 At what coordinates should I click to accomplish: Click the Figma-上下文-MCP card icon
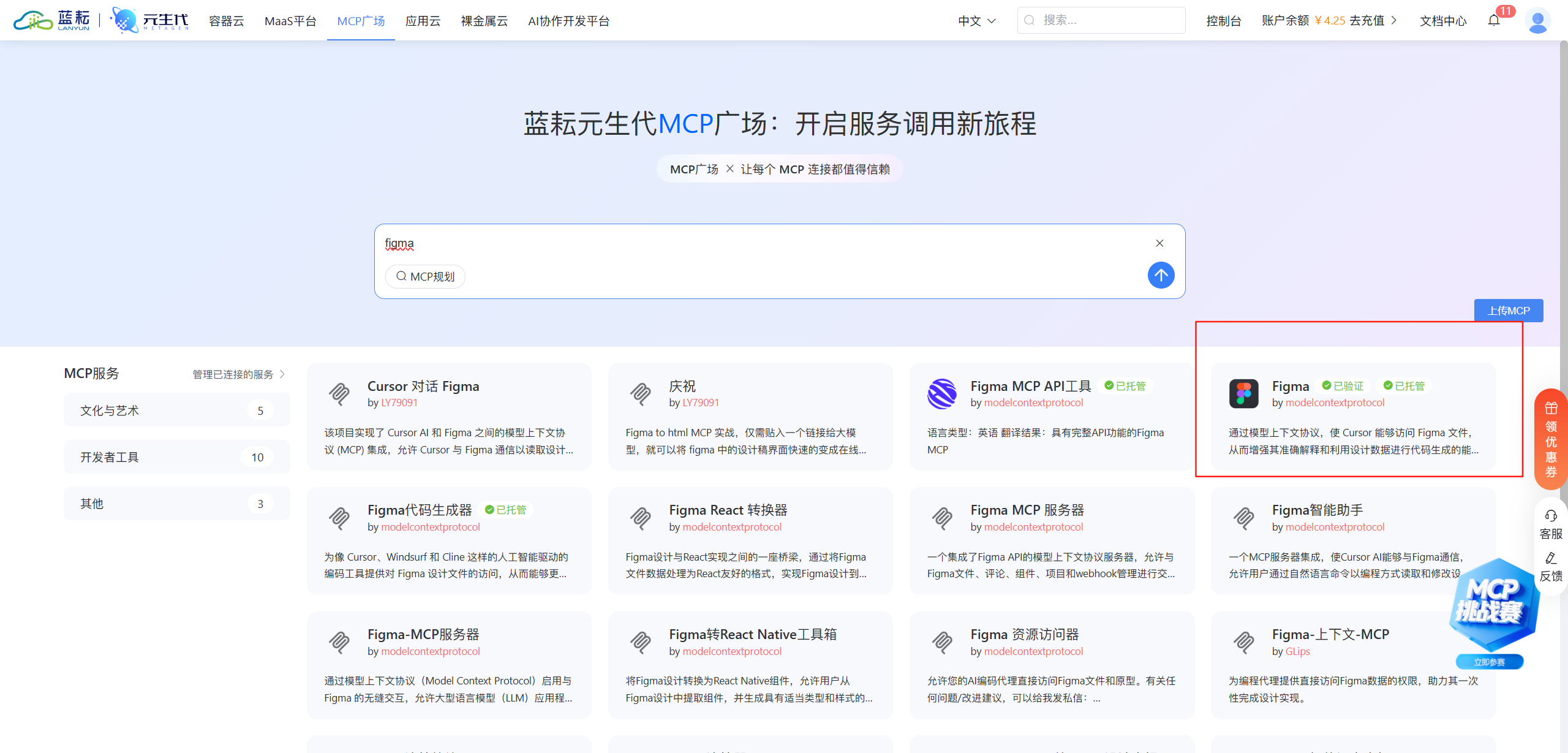1244,642
